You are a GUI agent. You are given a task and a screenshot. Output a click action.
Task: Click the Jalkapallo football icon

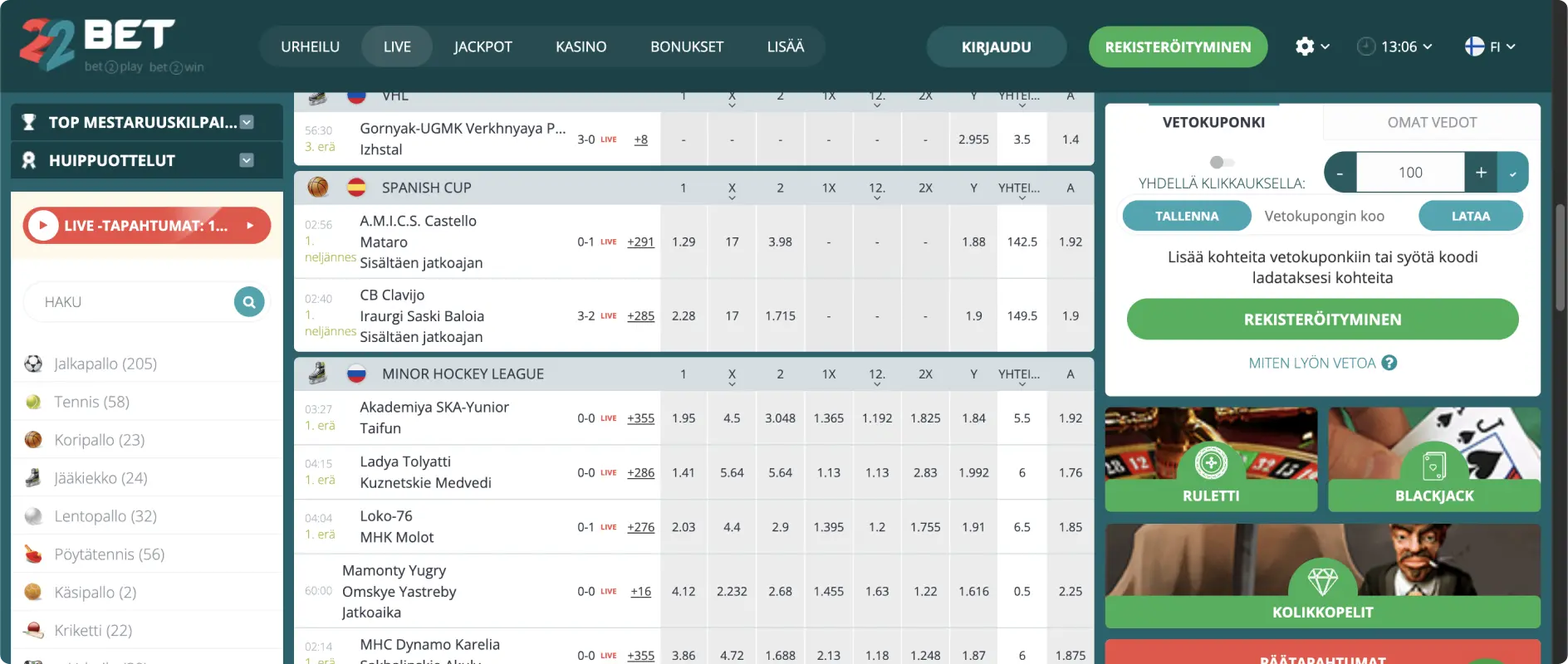[33, 364]
